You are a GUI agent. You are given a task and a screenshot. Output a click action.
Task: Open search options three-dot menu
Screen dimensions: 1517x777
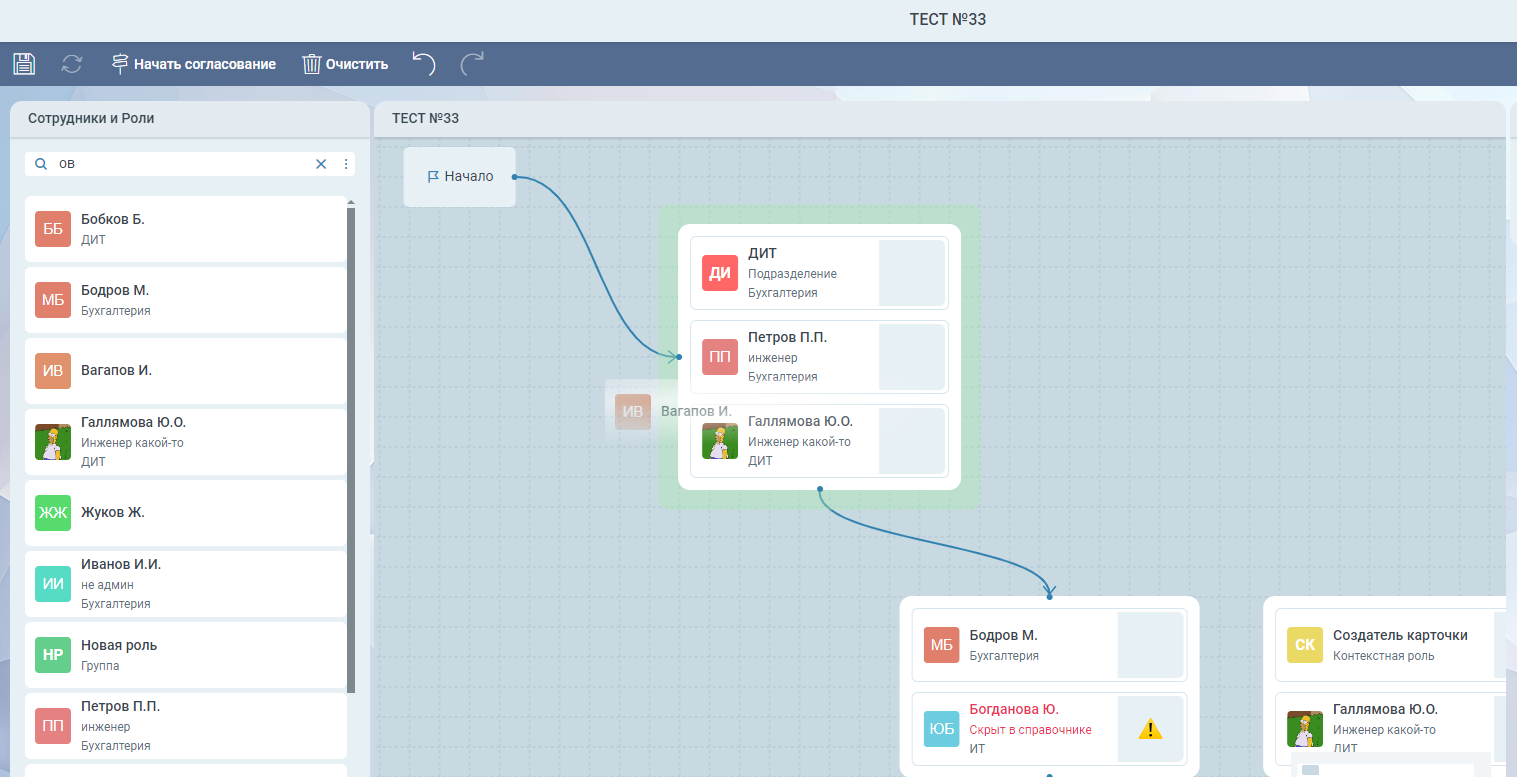[346, 164]
